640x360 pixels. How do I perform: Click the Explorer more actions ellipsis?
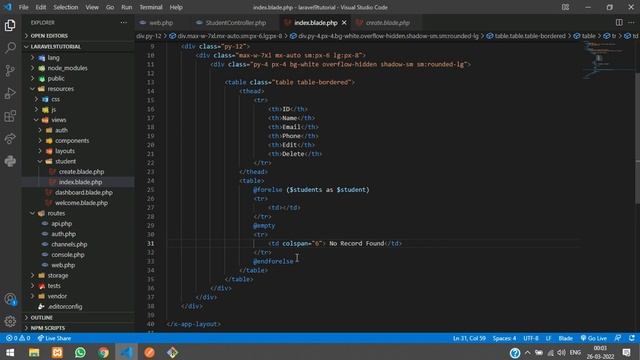click(124, 23)
